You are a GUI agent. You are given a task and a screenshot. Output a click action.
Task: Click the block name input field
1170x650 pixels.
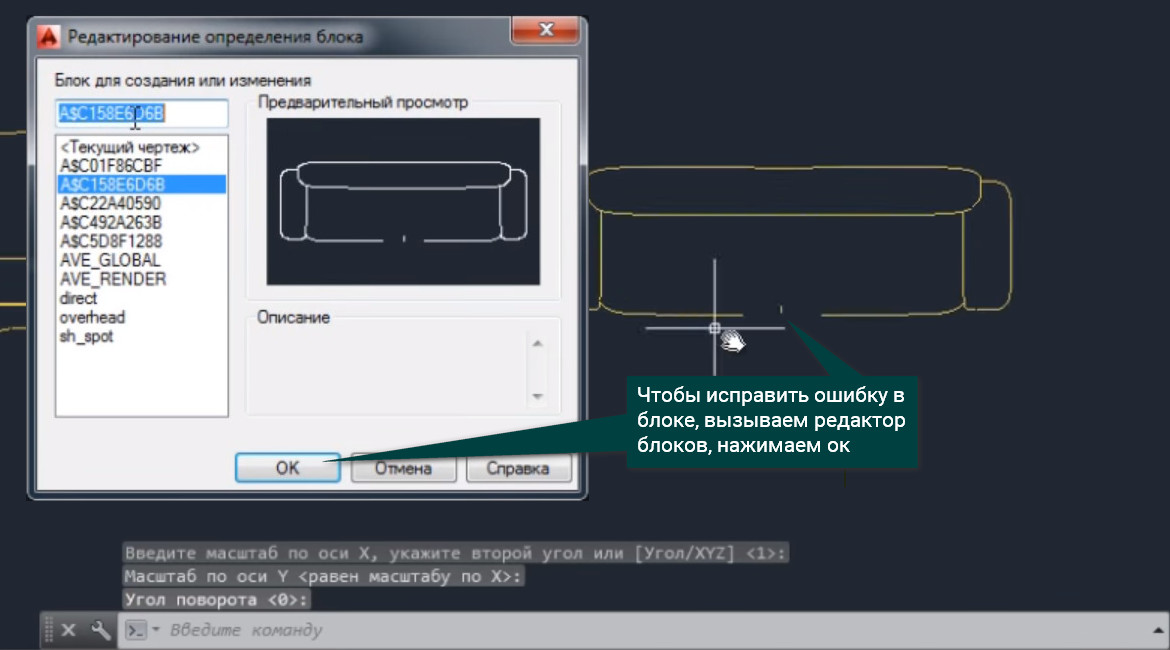point(142,113)
